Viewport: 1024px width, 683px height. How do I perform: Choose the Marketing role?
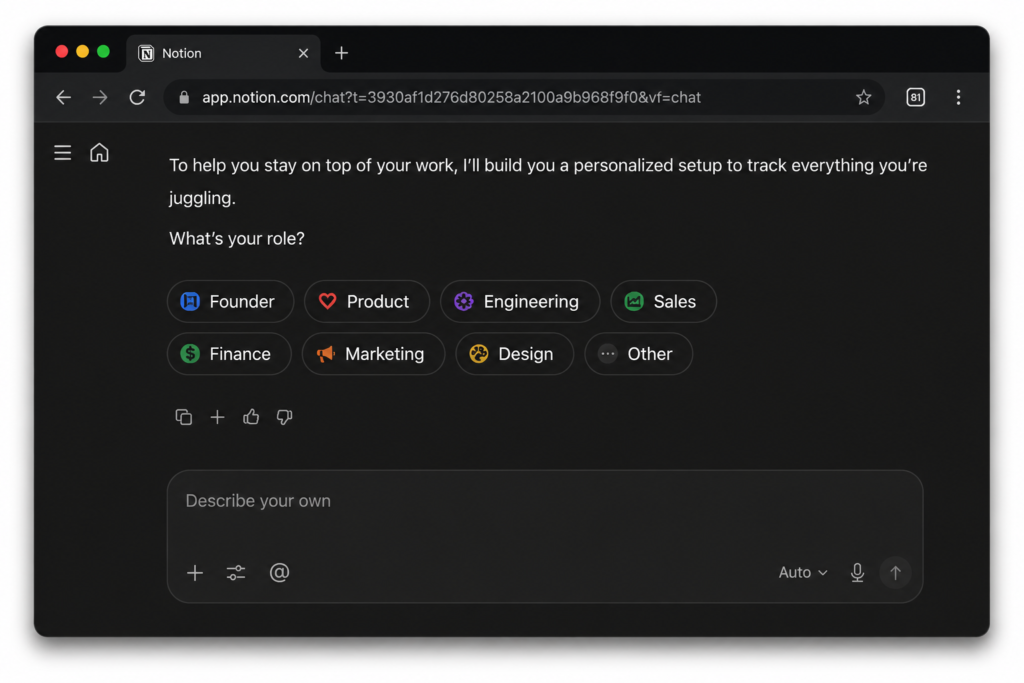pos(374,353)
